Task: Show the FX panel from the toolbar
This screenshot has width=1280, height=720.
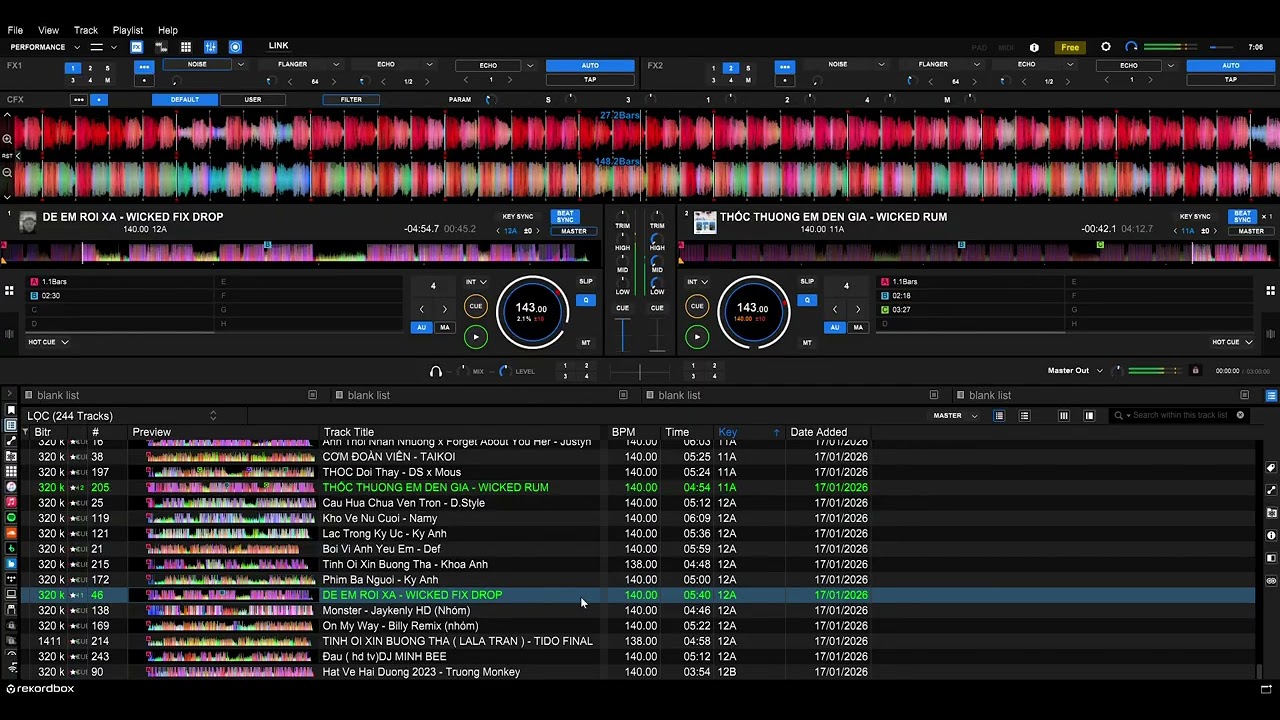Action: click(x=137, y=47)
